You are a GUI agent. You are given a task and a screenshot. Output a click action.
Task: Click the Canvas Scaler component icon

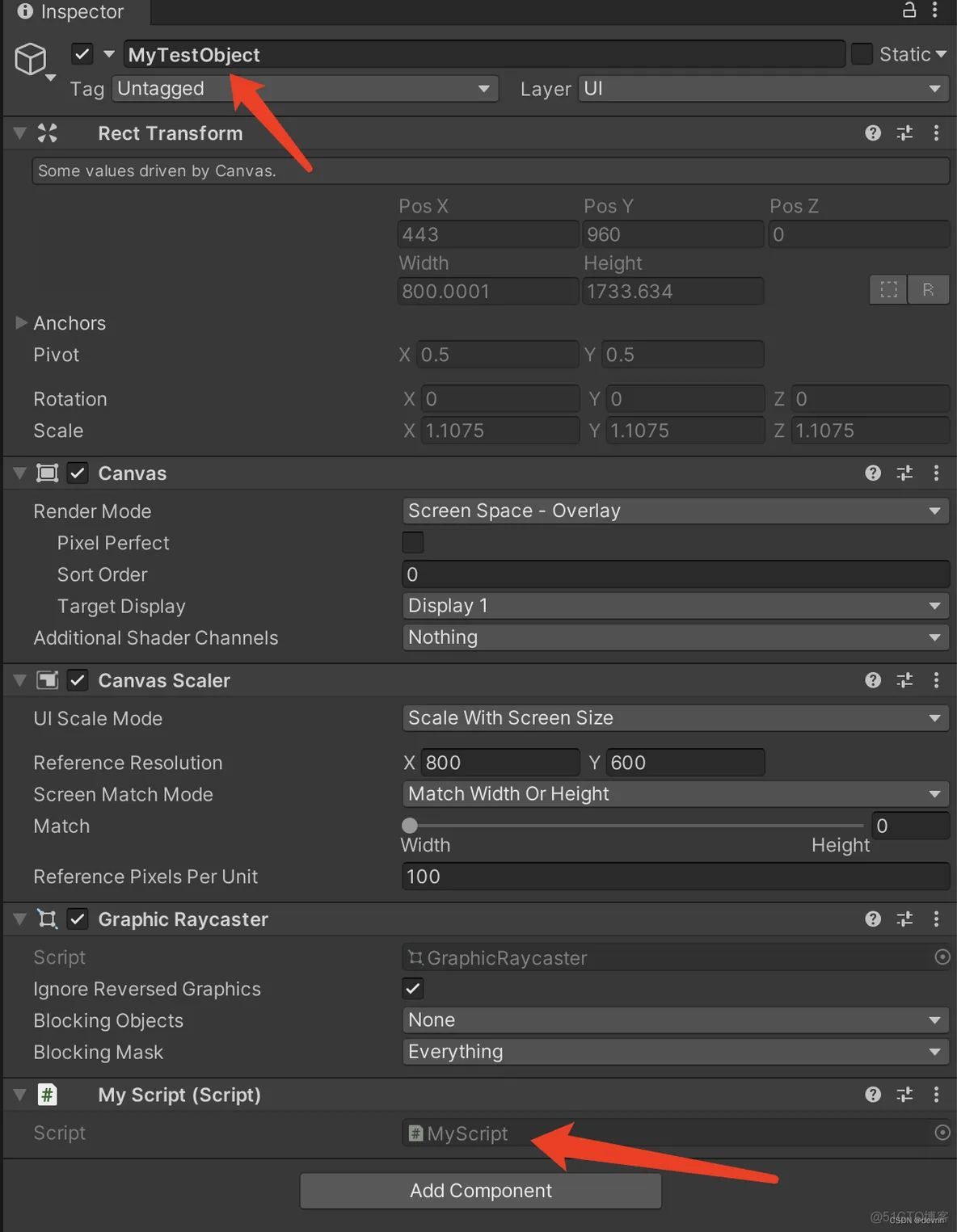click(48, 680)
